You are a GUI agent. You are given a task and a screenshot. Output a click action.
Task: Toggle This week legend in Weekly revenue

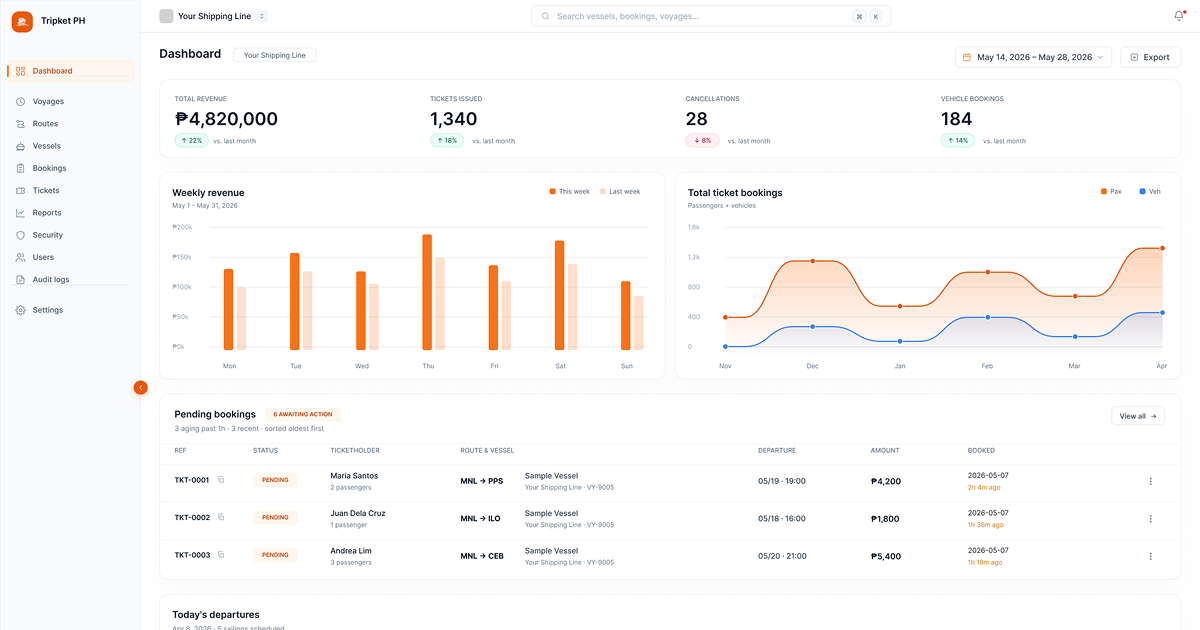pos(570,191)
